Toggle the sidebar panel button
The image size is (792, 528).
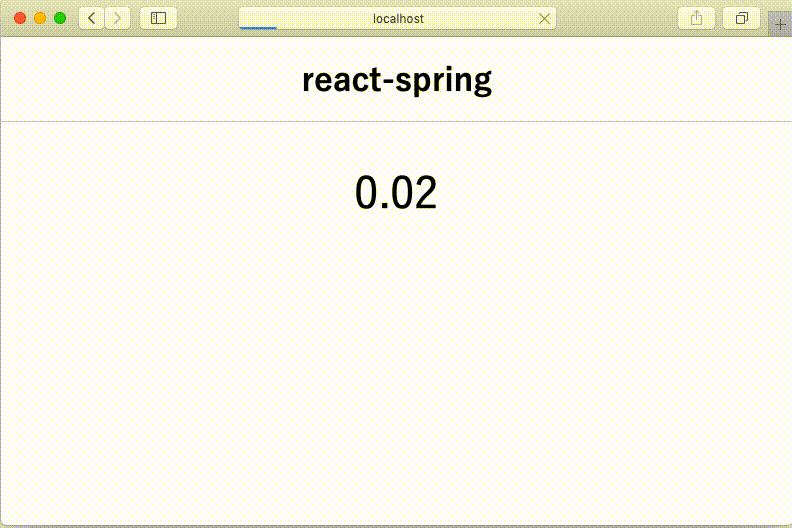pos(158,18)
